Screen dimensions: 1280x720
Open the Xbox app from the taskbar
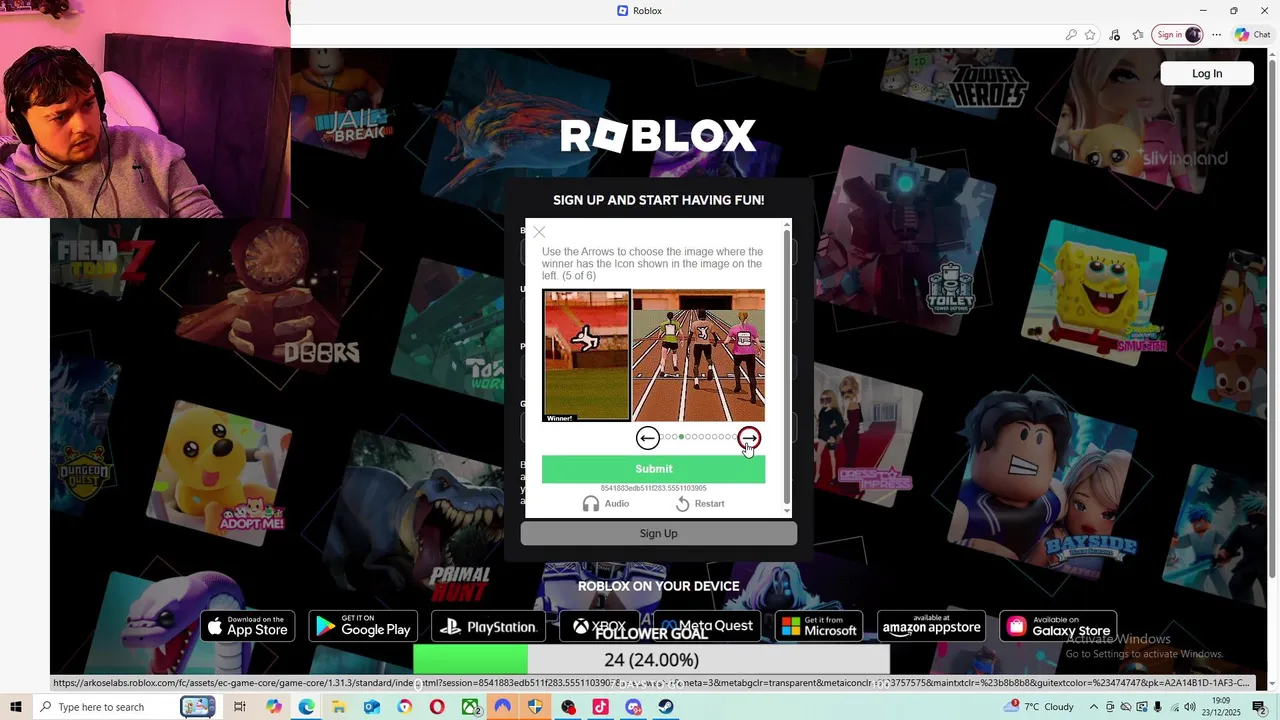pyautogui.click(x=470, y=707)
